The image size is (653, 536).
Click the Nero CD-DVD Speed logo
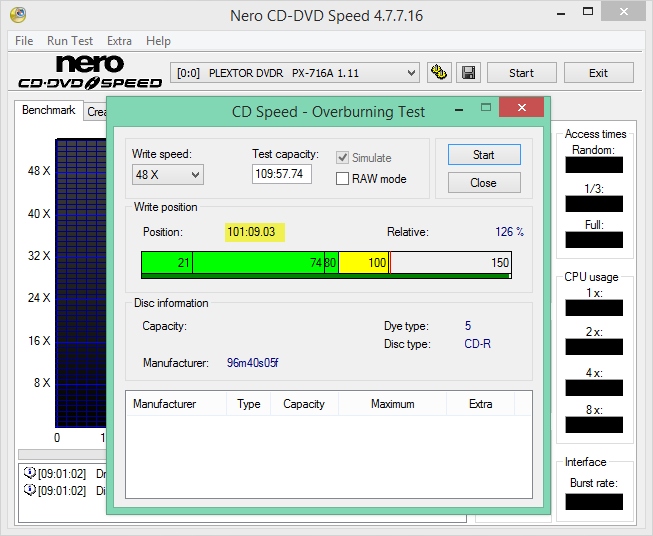tap(85, 73)
